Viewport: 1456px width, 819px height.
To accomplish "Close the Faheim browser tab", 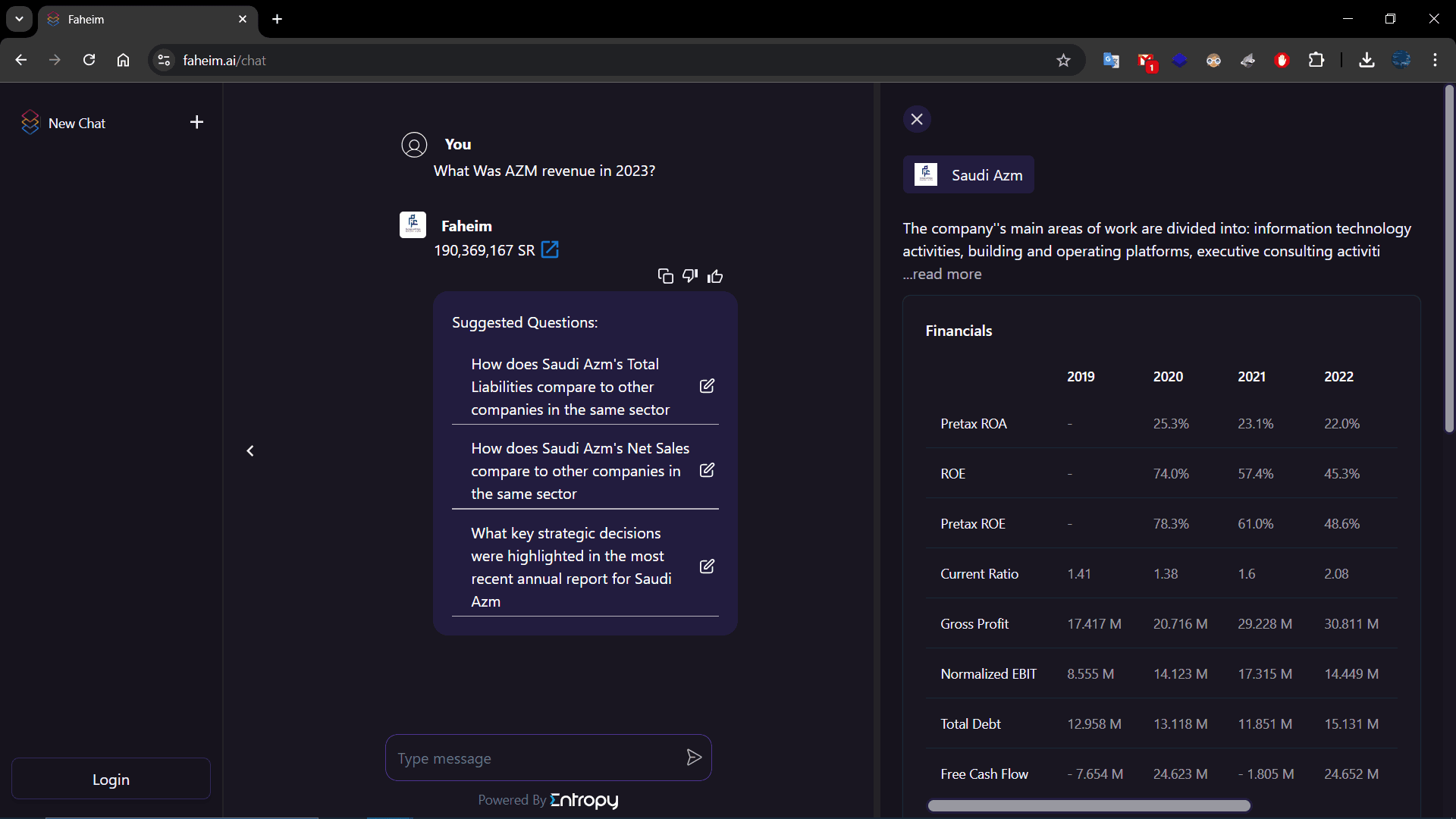I will (x=243, y=19).
